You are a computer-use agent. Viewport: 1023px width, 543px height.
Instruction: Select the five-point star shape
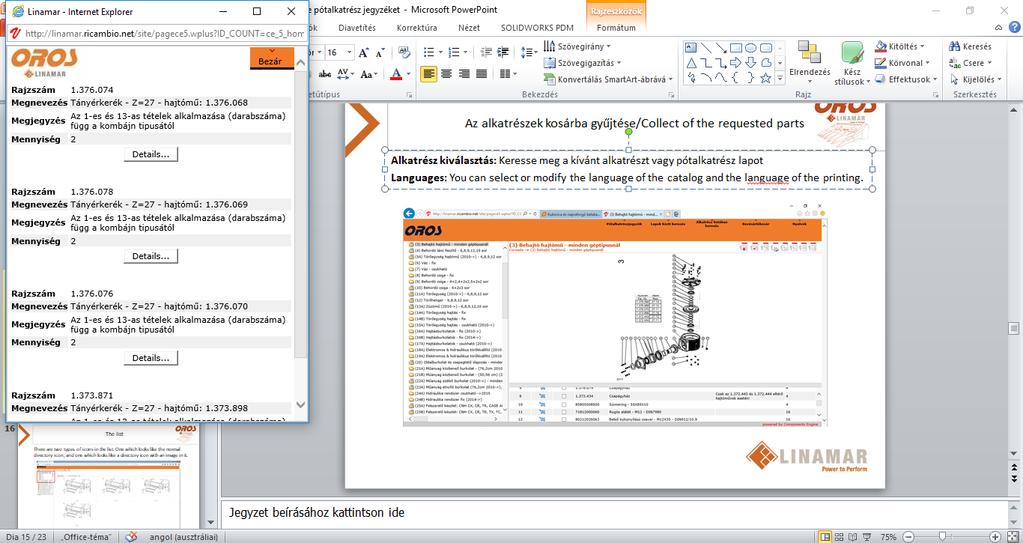pyautogui.click(x=766, y=78)
